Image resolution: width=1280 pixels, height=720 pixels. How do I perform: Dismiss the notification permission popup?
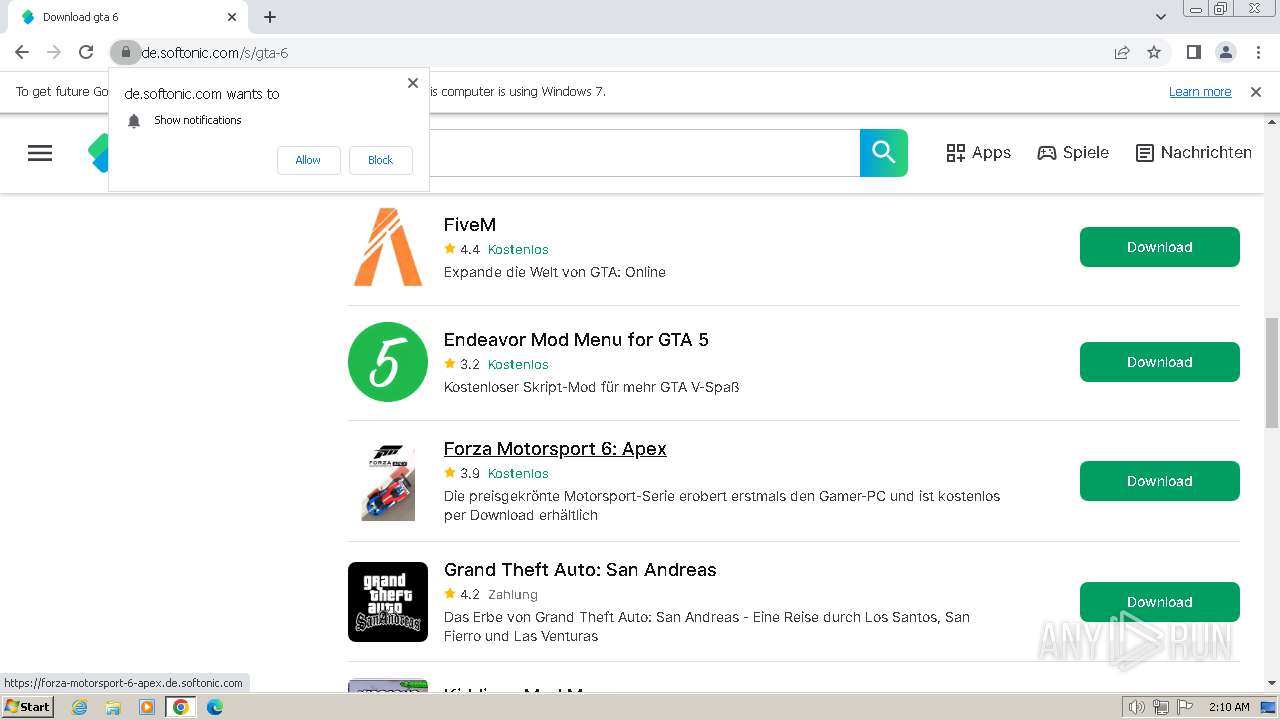412,83
